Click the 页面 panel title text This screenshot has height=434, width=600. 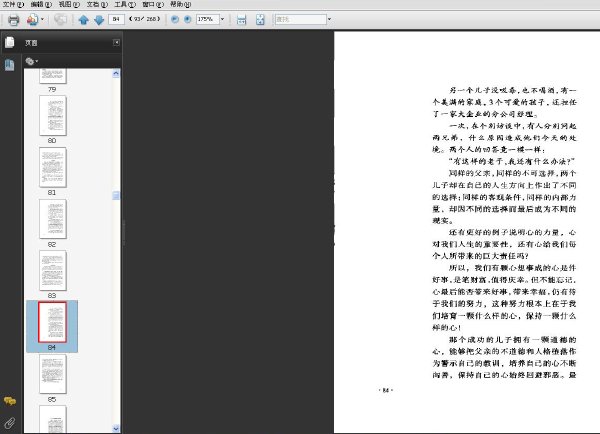click(31, 43)
